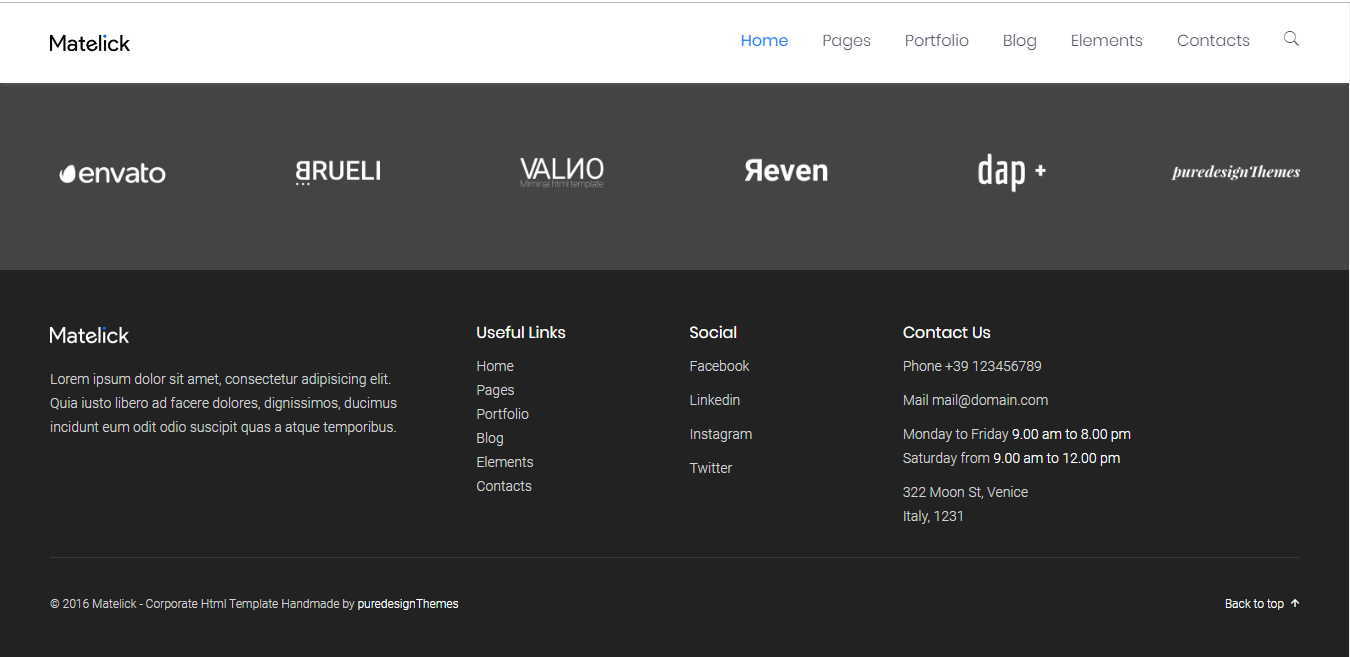Go to Contacts in the top navigation
Viewport: 1350px width, 657px height.
[x=1213, y=41]
